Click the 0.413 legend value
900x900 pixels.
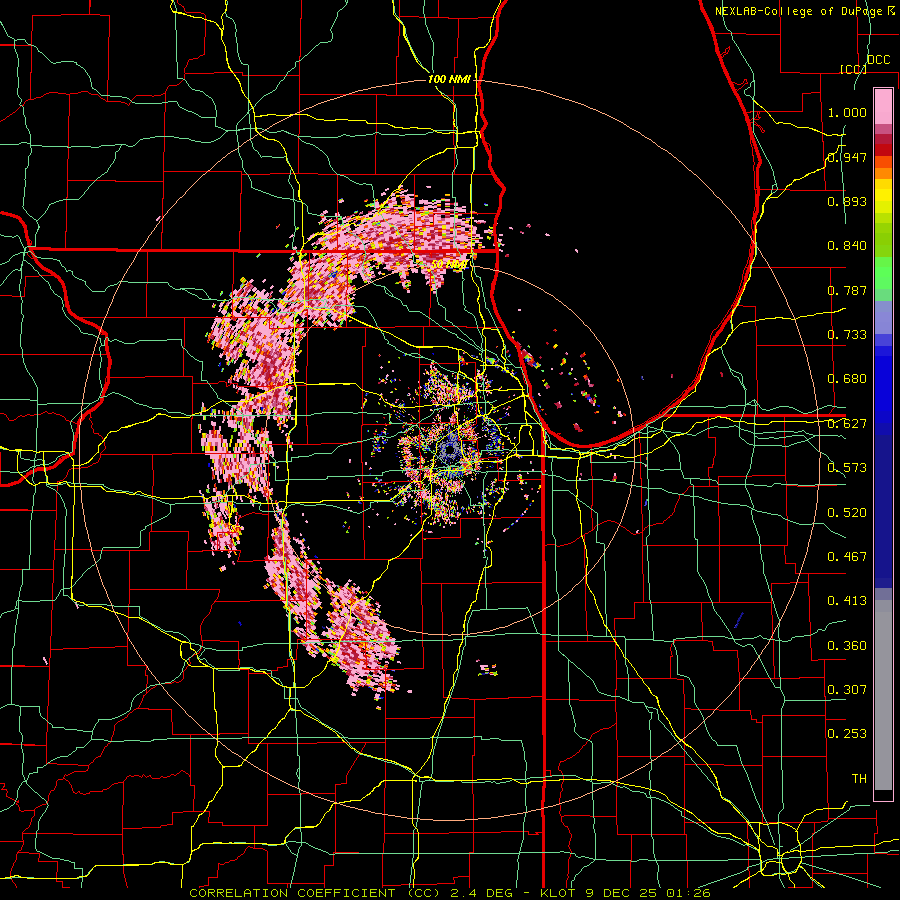(847, 601)
